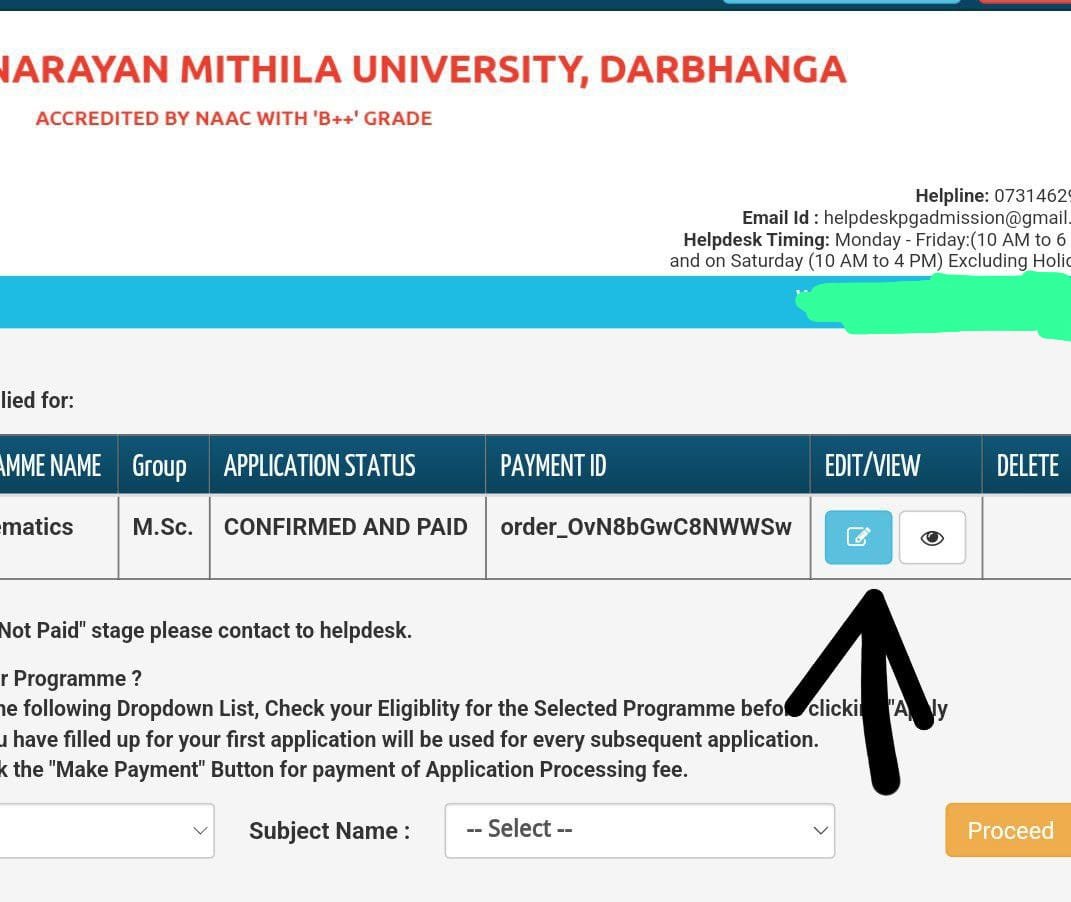
Task: Expand the programme dropdown left of Subject Name
Action: pos(107,830)
